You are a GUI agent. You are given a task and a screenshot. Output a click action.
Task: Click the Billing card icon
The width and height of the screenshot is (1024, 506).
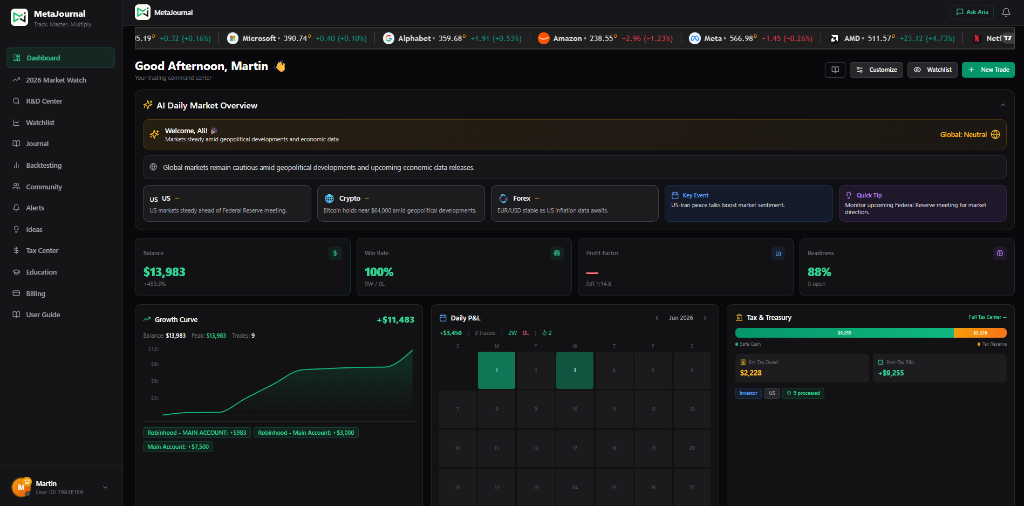pos(16,294)
